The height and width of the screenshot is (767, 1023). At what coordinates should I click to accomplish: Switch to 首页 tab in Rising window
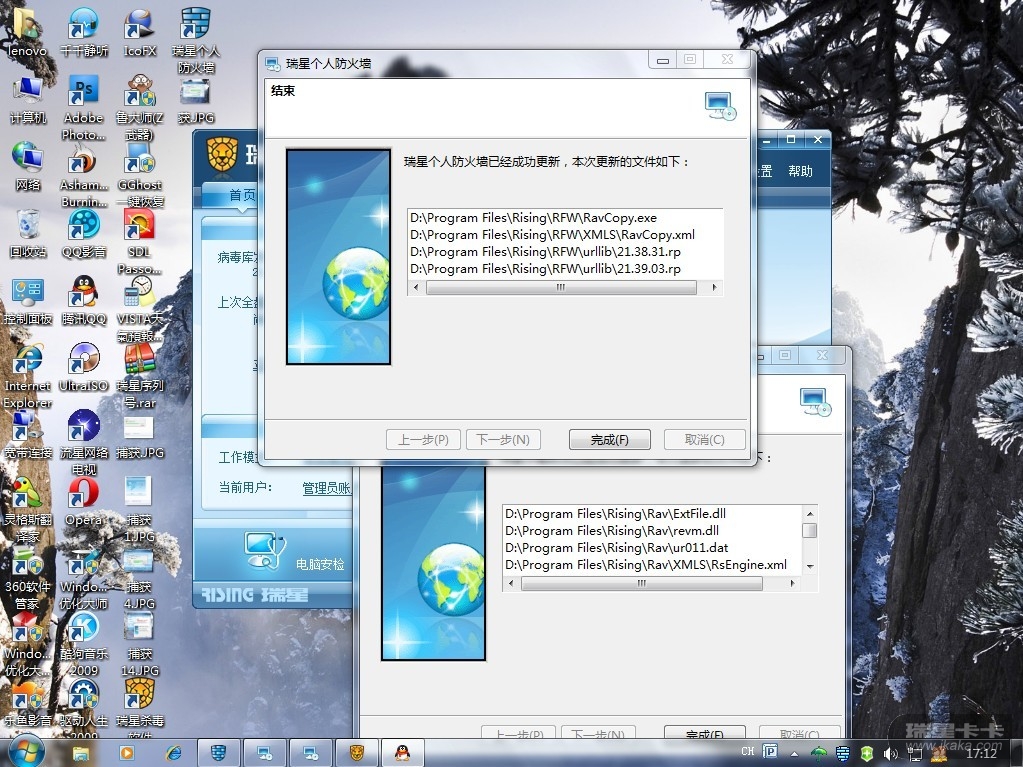click(x=242, y=195)
